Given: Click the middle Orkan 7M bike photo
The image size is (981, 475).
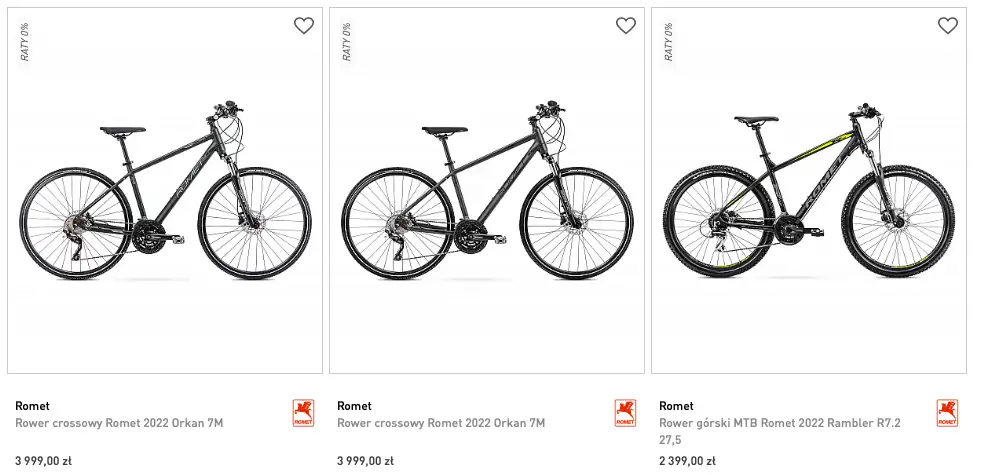Looking at the screenshot, I should tap(487, 190).
